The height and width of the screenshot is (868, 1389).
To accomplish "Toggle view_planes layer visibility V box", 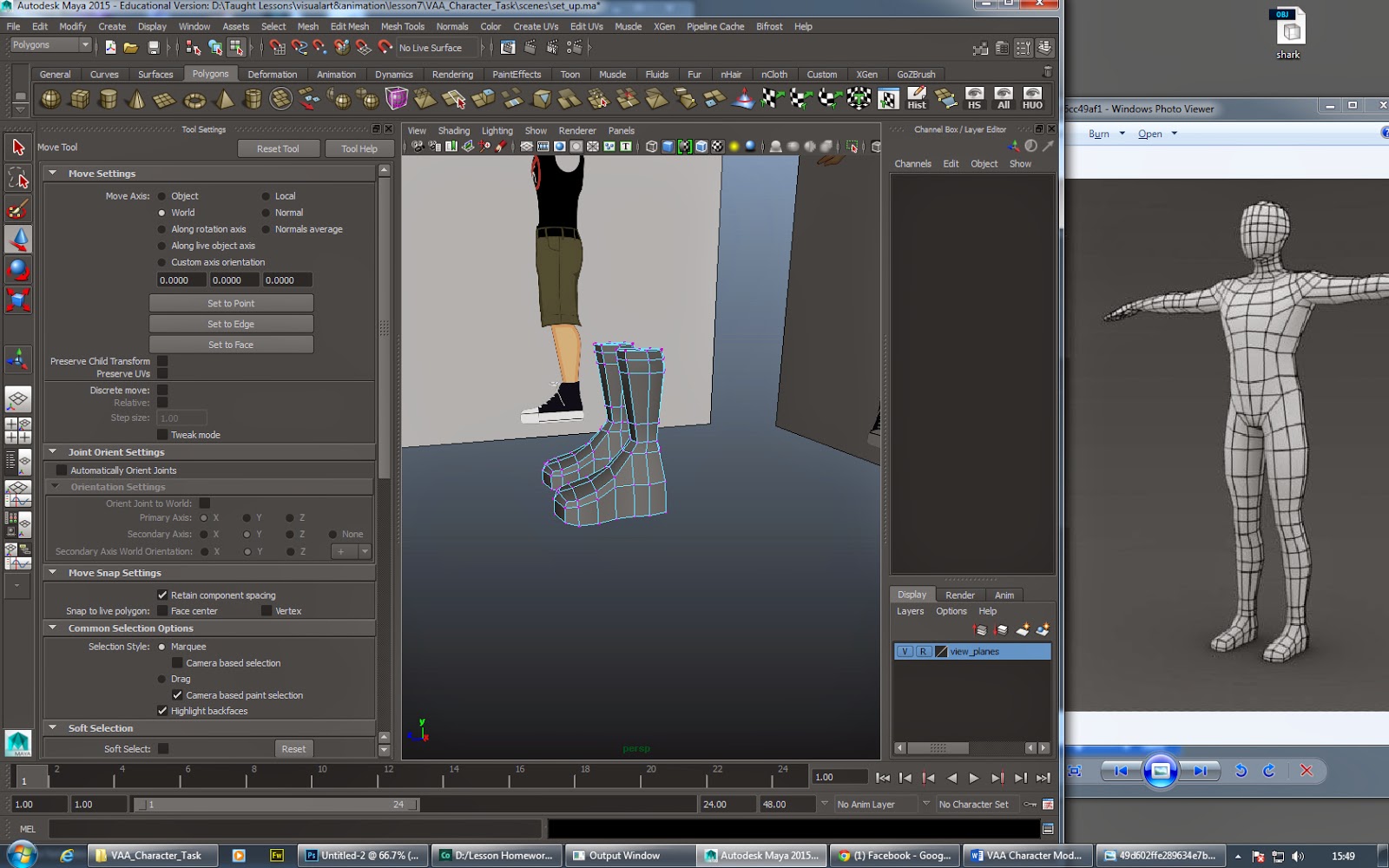I will coord(905,652).
